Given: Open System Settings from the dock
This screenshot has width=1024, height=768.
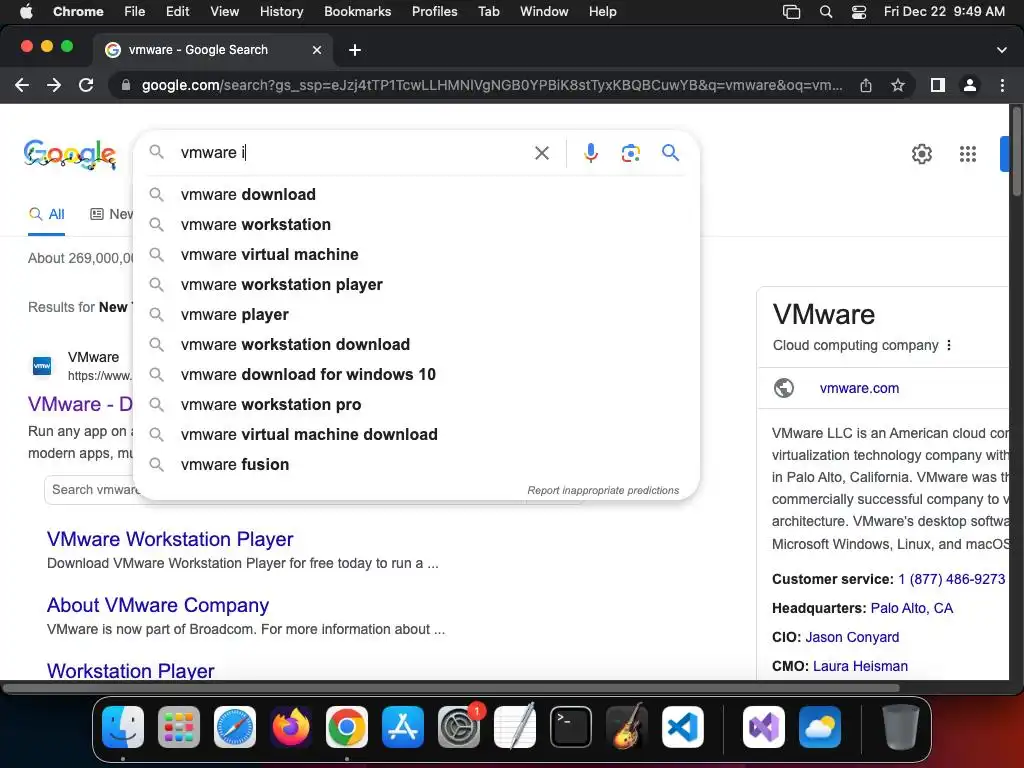Looking at the screenshot, I should [458, 727].
